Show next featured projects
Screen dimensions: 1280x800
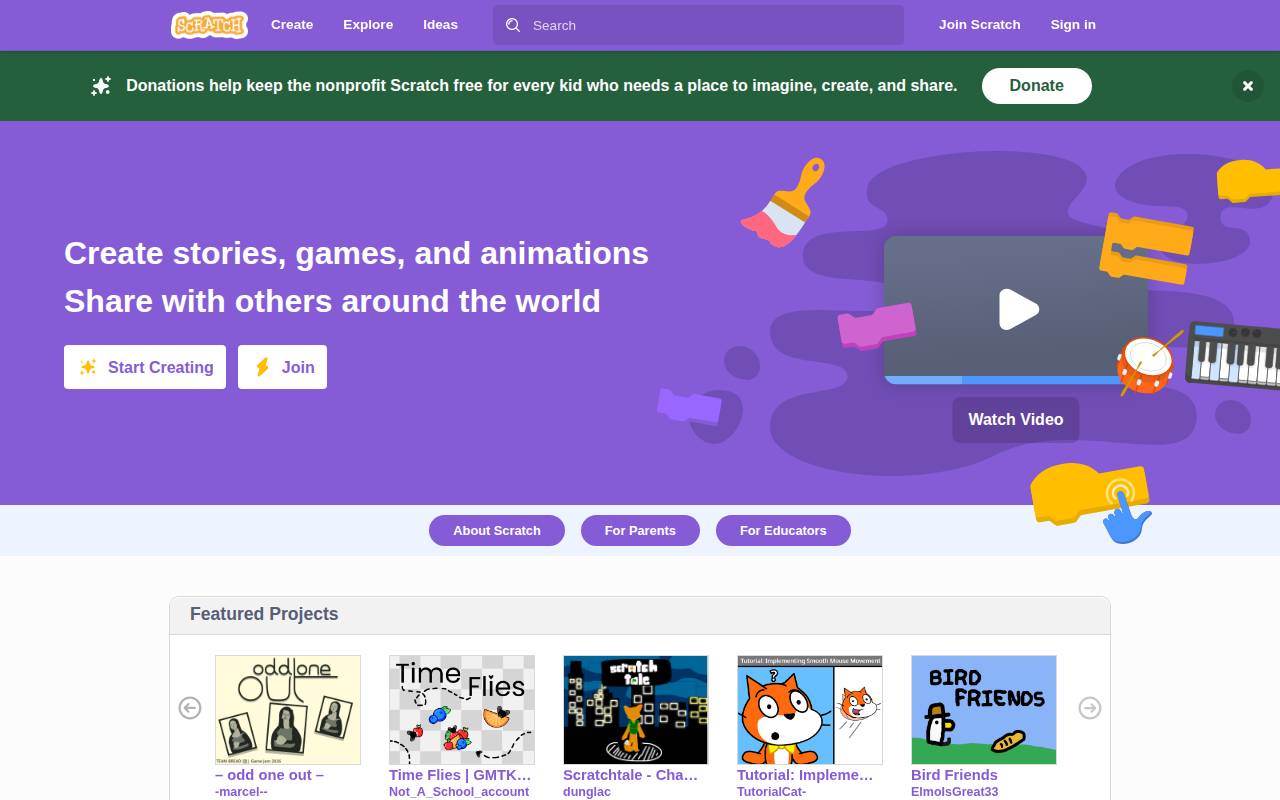pos(1090,708)
